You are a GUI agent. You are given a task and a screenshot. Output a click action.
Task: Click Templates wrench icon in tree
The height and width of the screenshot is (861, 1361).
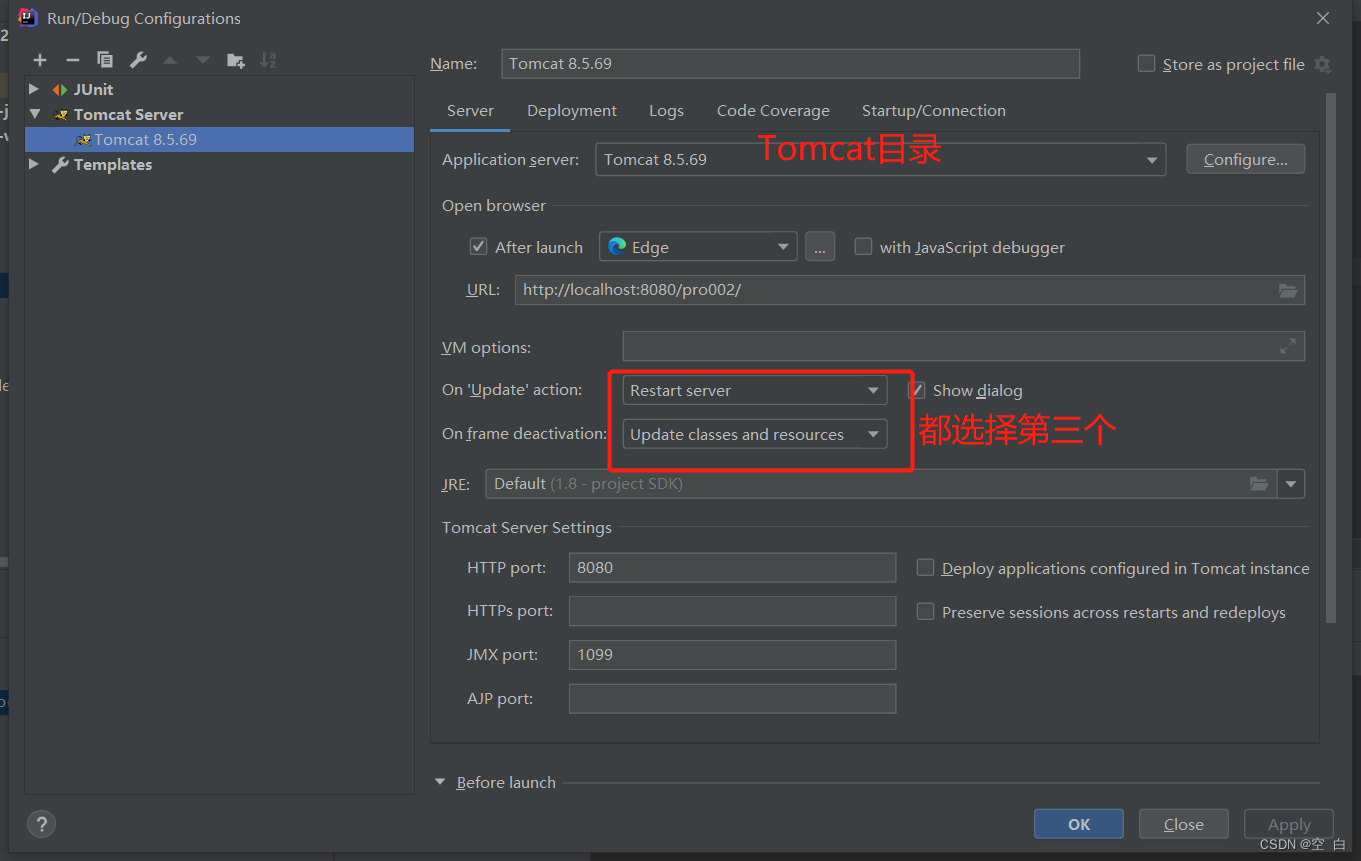tap(61, 164)
